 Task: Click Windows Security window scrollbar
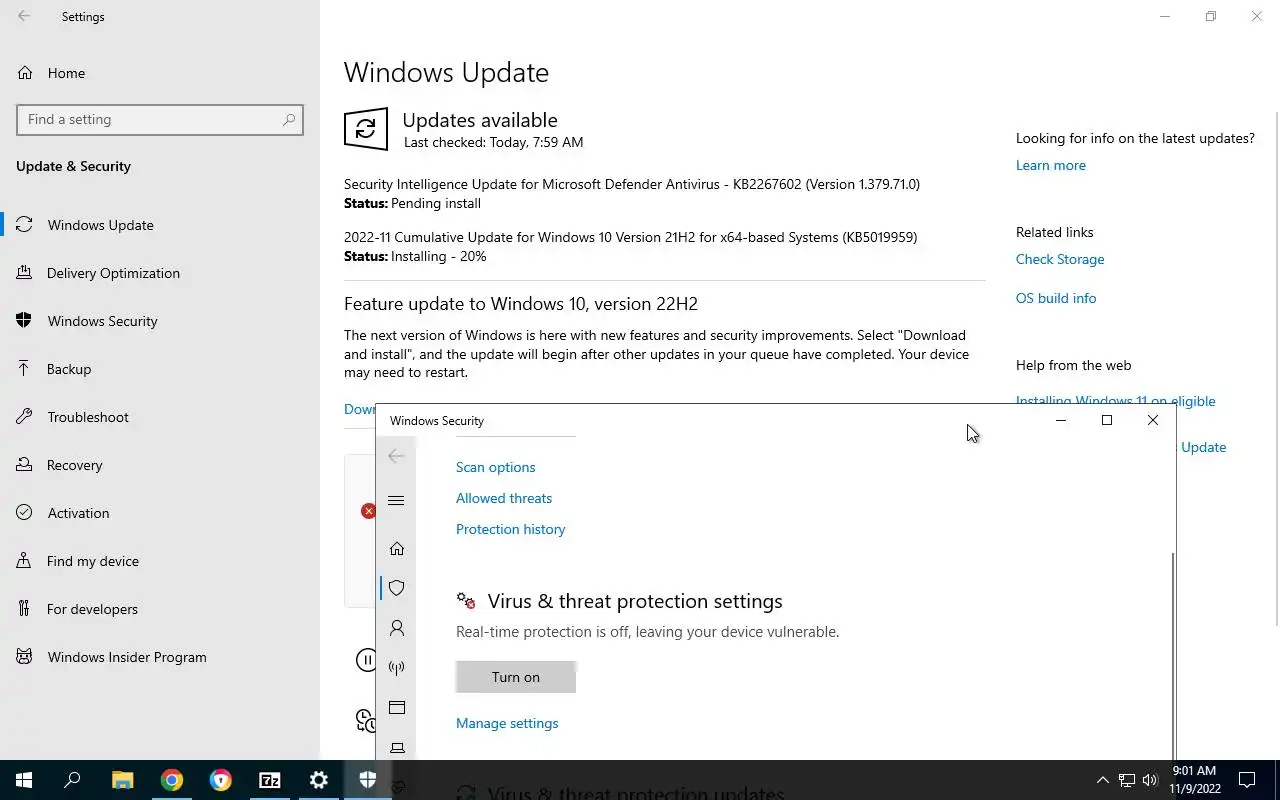click(1173, 655)
